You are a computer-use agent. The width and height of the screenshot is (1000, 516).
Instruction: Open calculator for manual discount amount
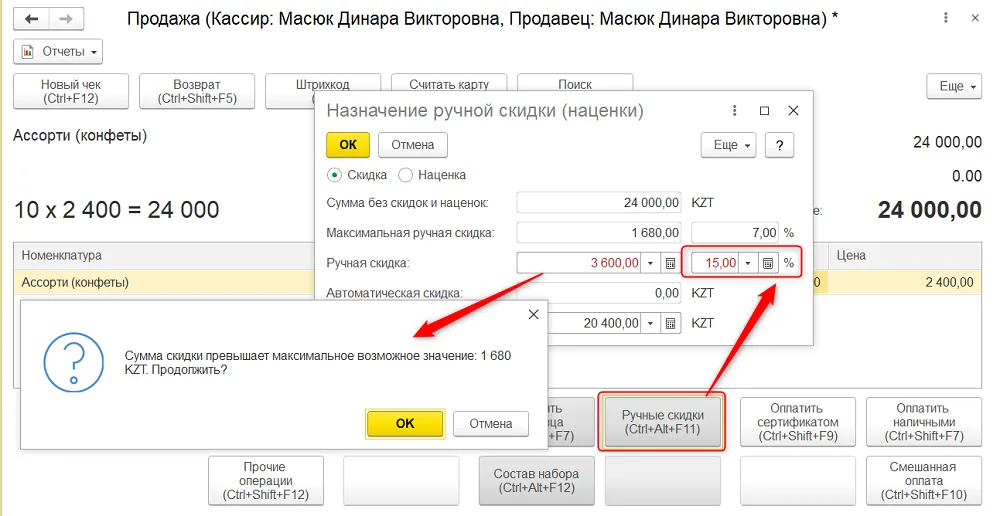click(x=670, y=263)
